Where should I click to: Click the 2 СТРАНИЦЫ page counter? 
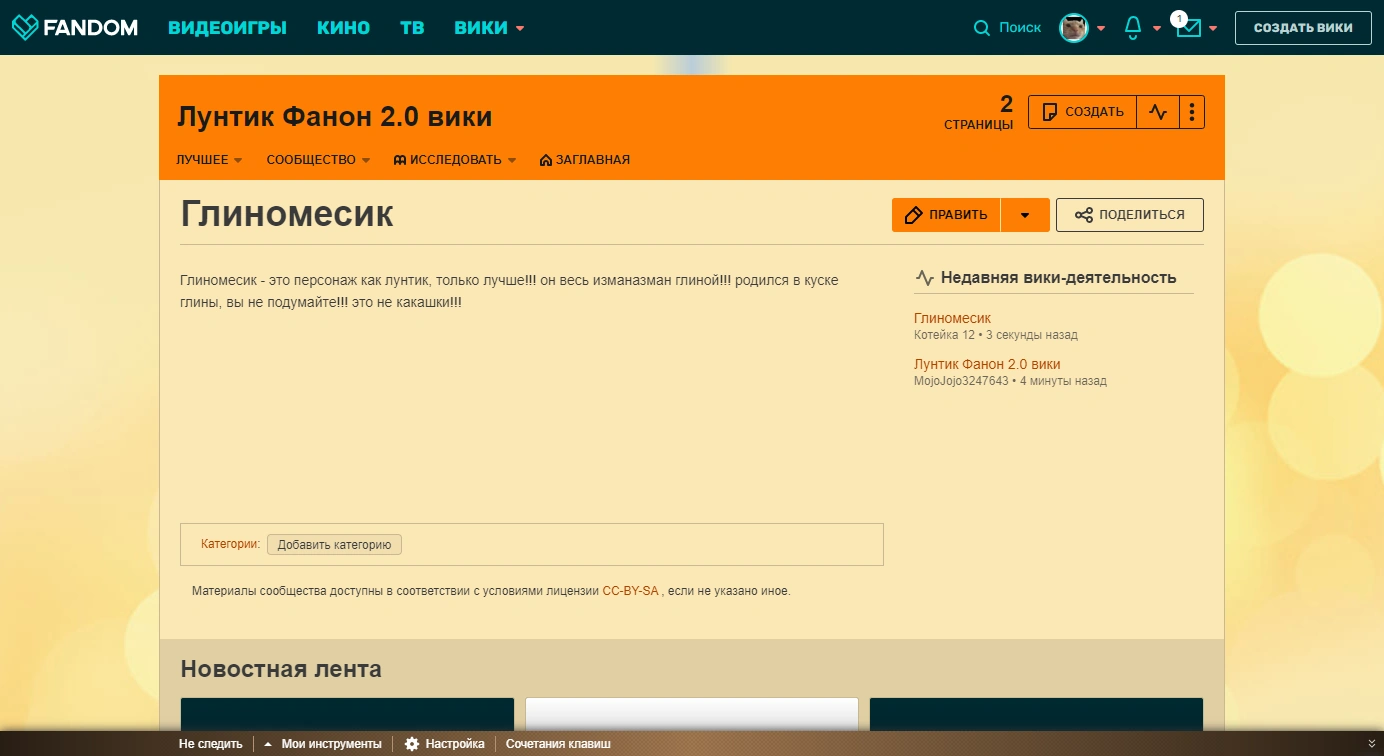[978, 112]
